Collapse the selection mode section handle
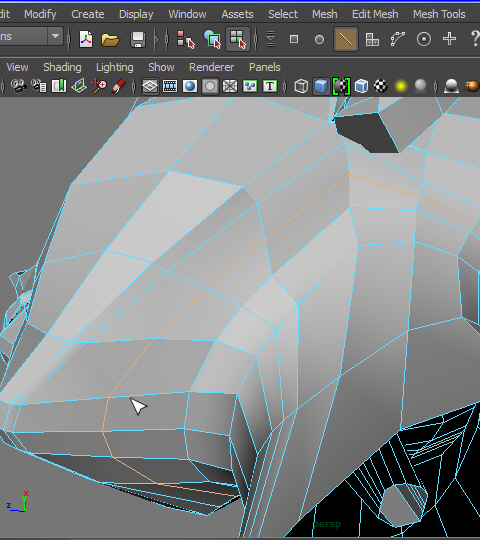 pos(167,39)
